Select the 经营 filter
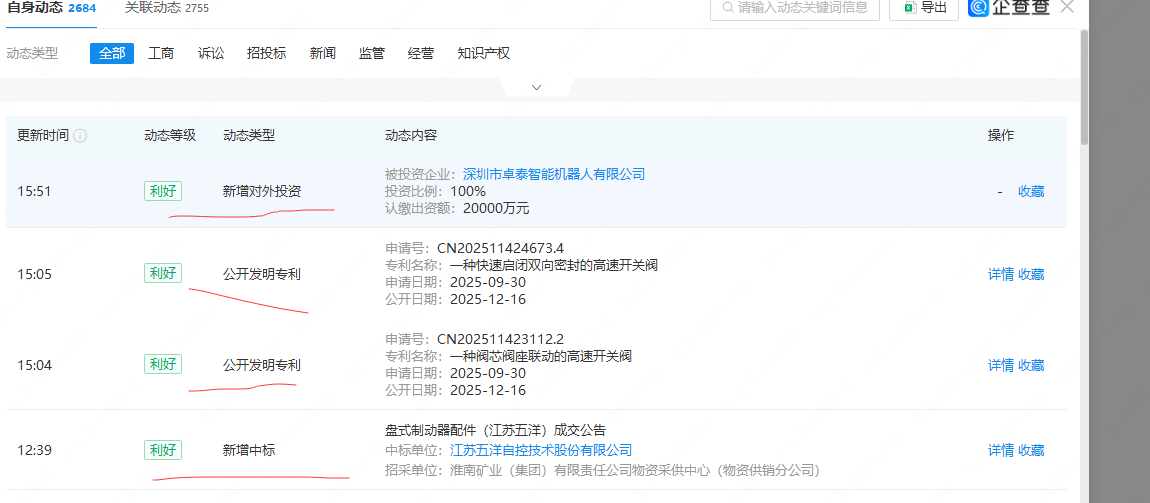This screenshot has height=503, width=1150. coord(421,54)
